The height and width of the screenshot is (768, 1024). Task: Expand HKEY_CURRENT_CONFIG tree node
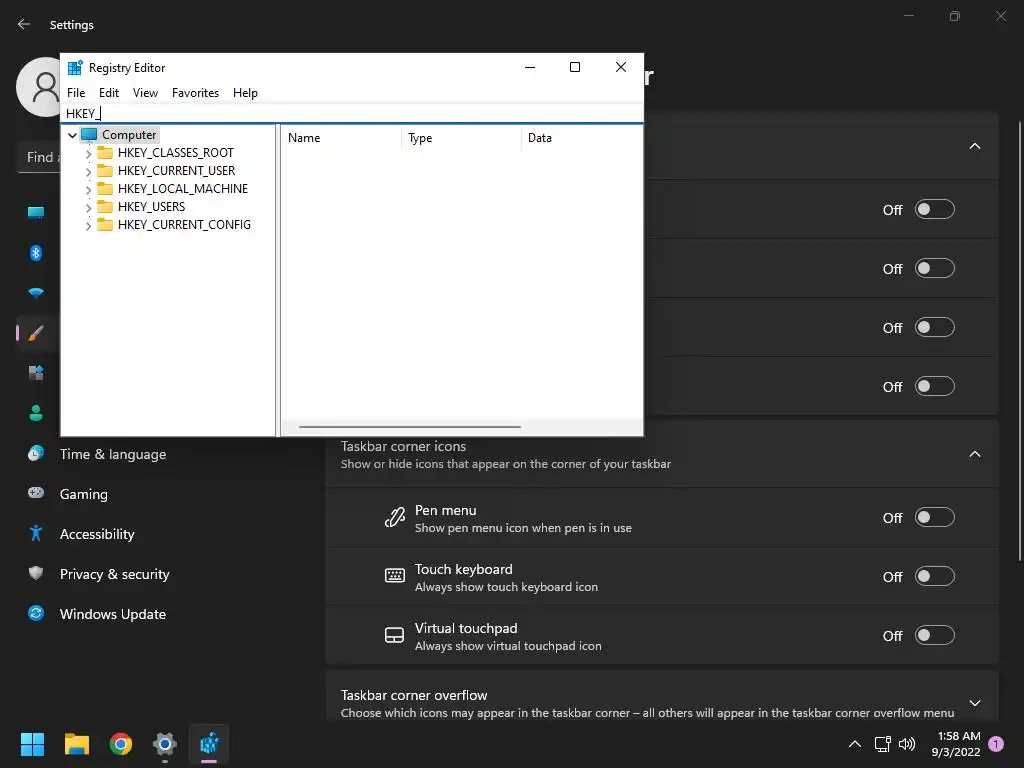pos(88,226)
